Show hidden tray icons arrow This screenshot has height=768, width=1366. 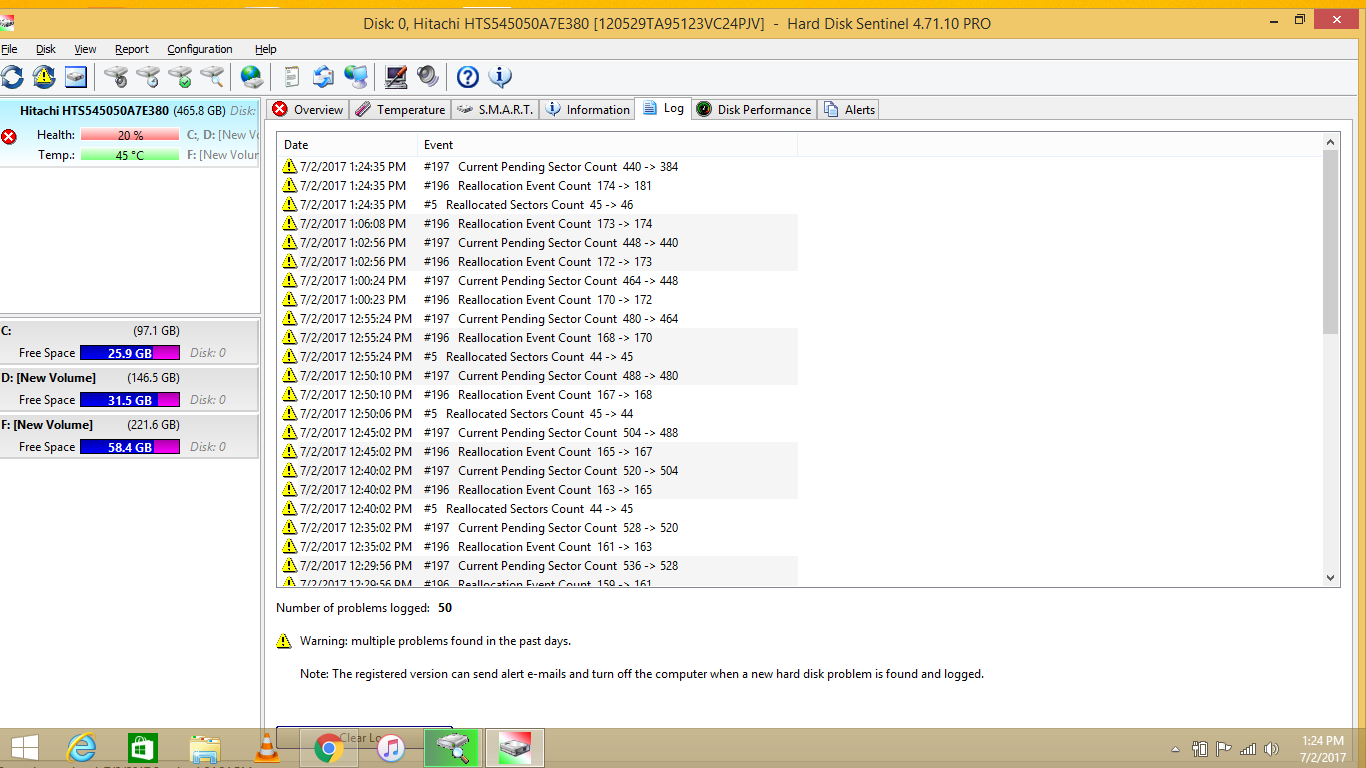1176,748
